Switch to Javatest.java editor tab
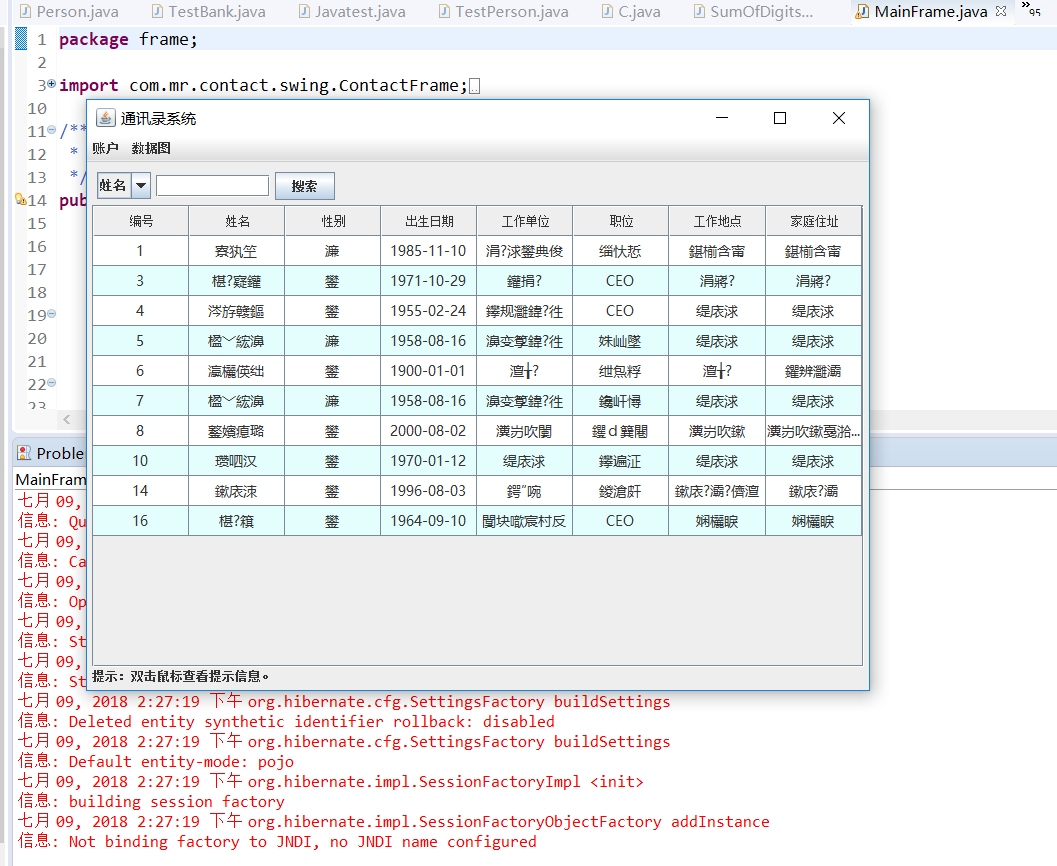This screenshot has width=1057, height=866. (353, 11)
